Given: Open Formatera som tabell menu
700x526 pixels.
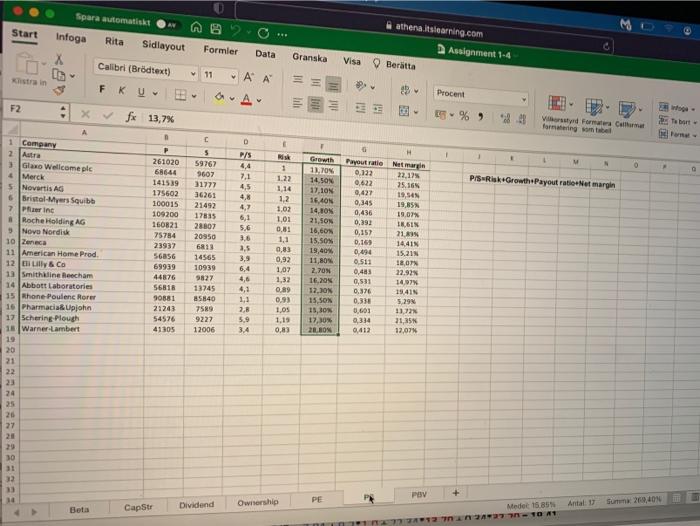Looking at the screenshot, I should [596, 116].
